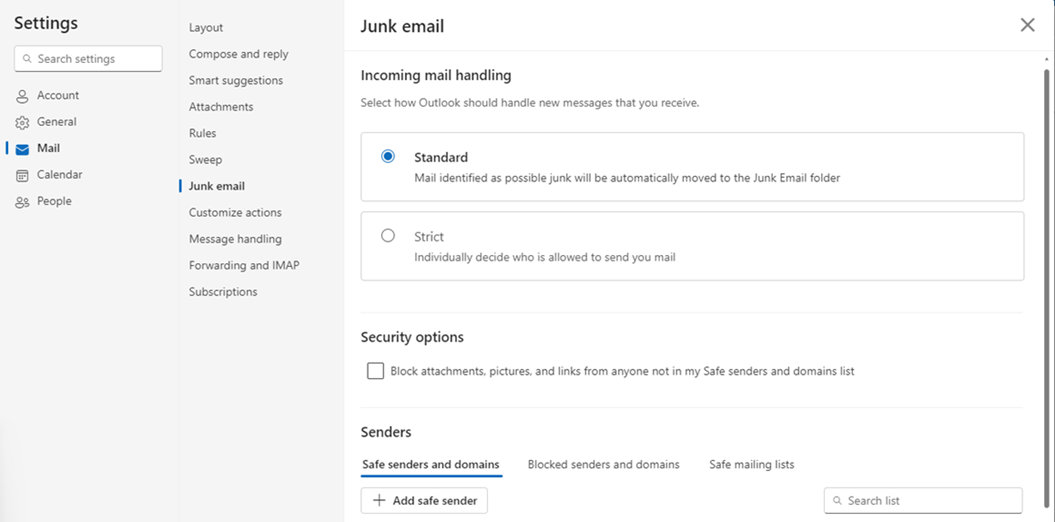Open Customize actions settings
The height and width of the screenshot is (522, 1055).
point(235,213)
